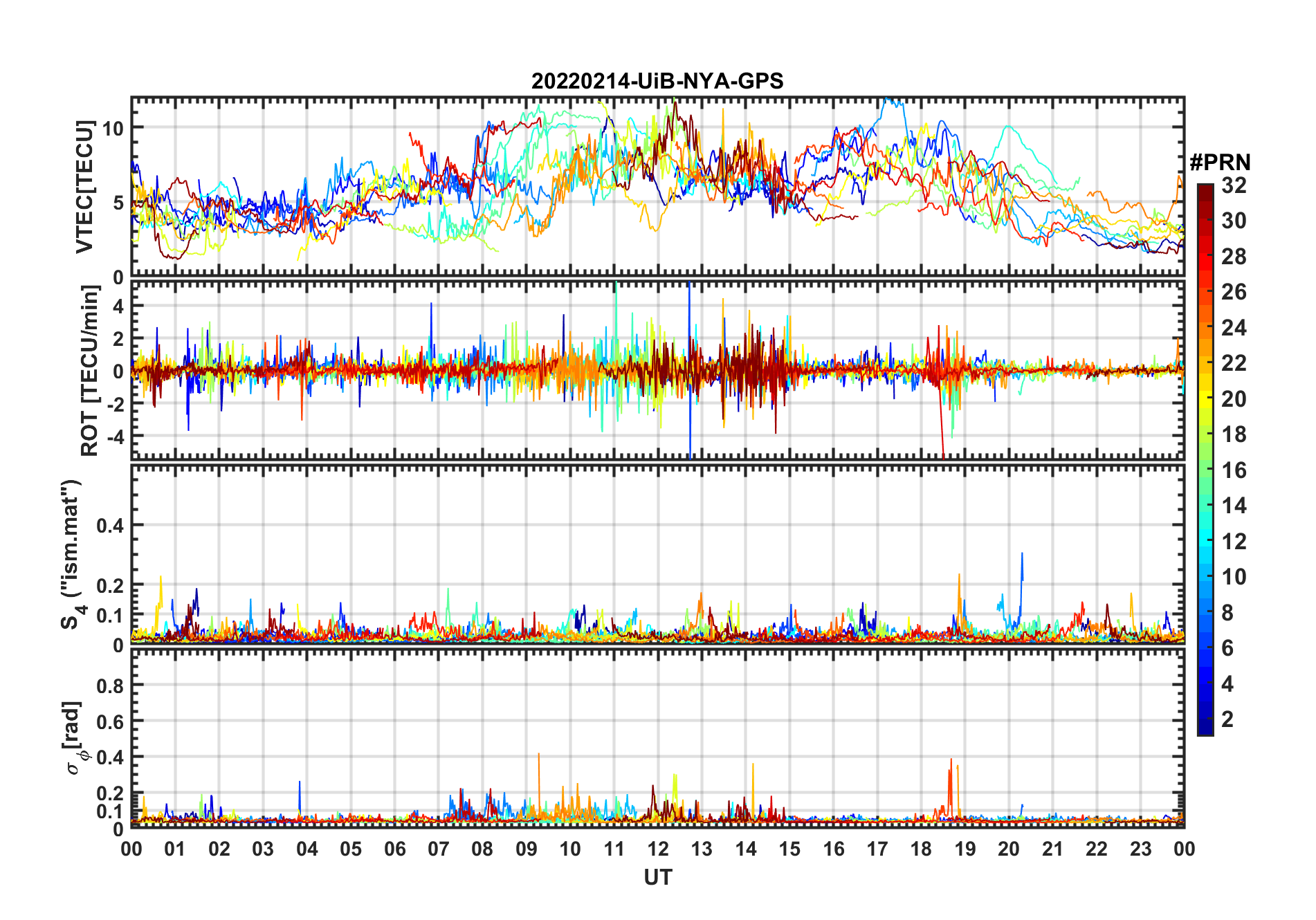This screenshot has height=920, width=1316.
Task: Click UT axis tick label 17
Action: click(877, 849)
